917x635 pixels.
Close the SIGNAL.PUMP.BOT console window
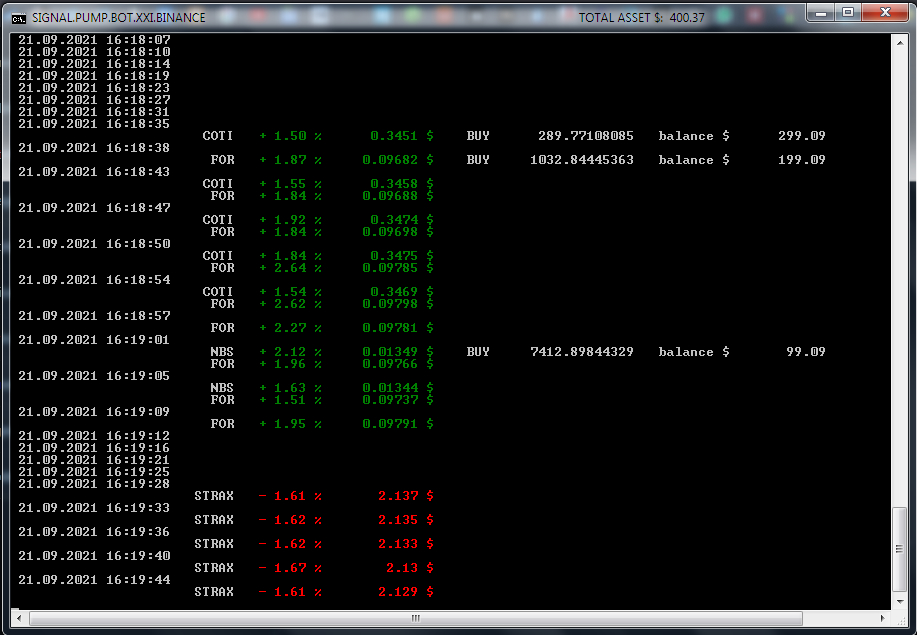[x=883, y=13]
